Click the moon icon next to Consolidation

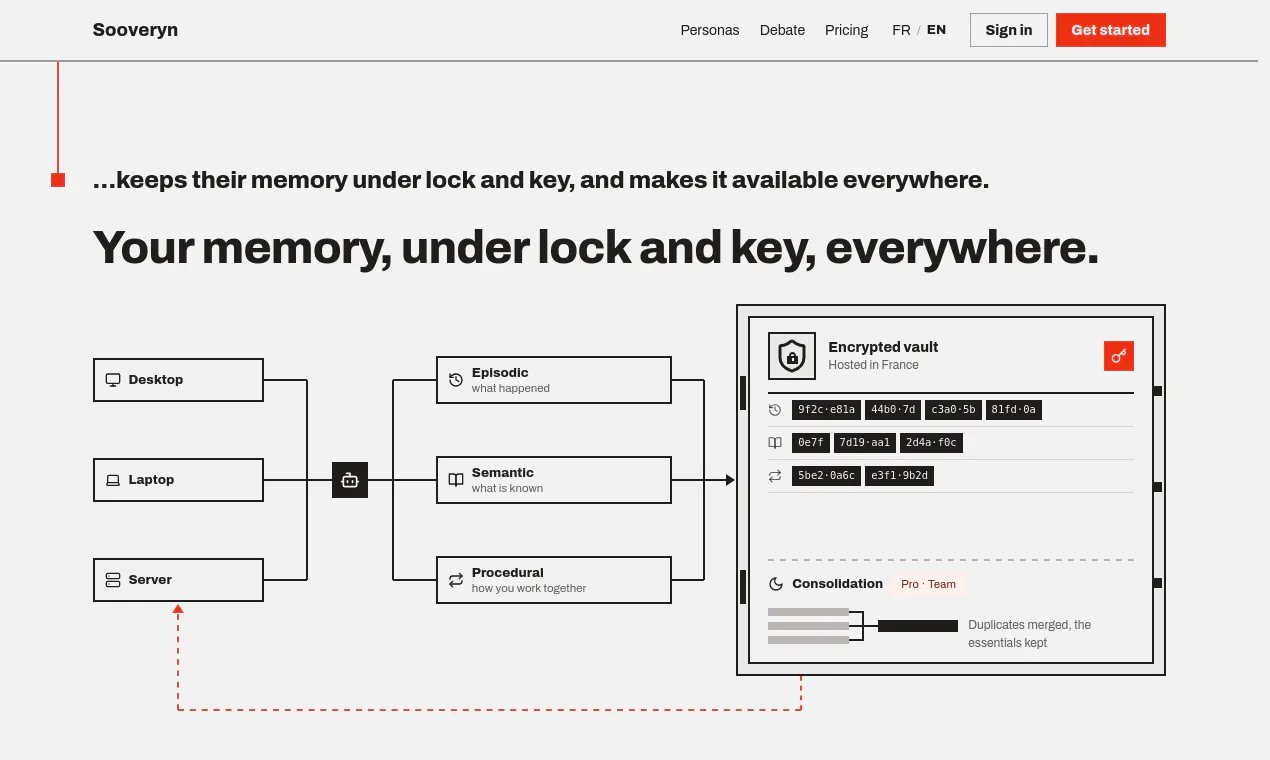tap(776, 584)
